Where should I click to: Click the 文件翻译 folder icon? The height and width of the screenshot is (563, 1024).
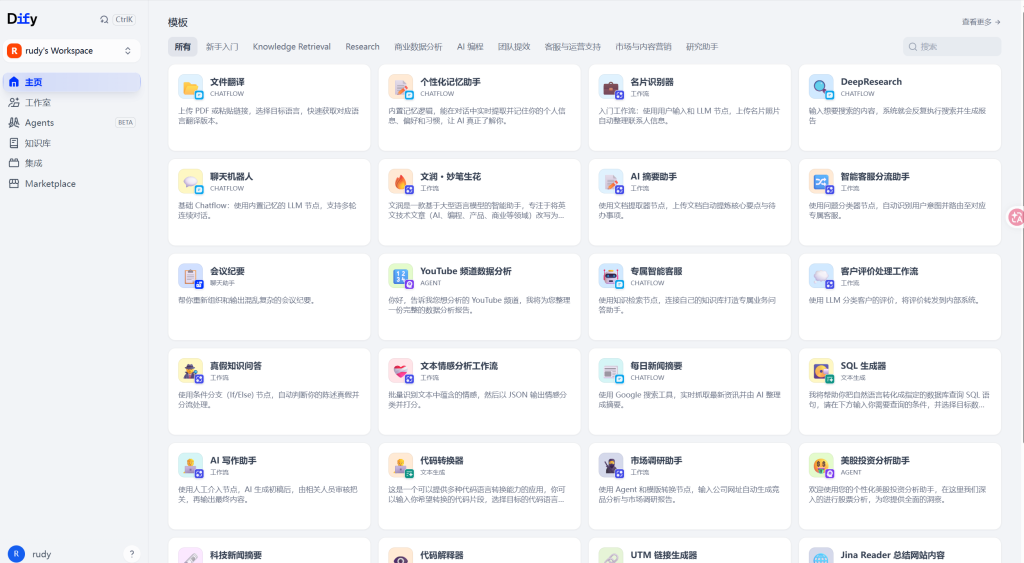coord(191,87)
